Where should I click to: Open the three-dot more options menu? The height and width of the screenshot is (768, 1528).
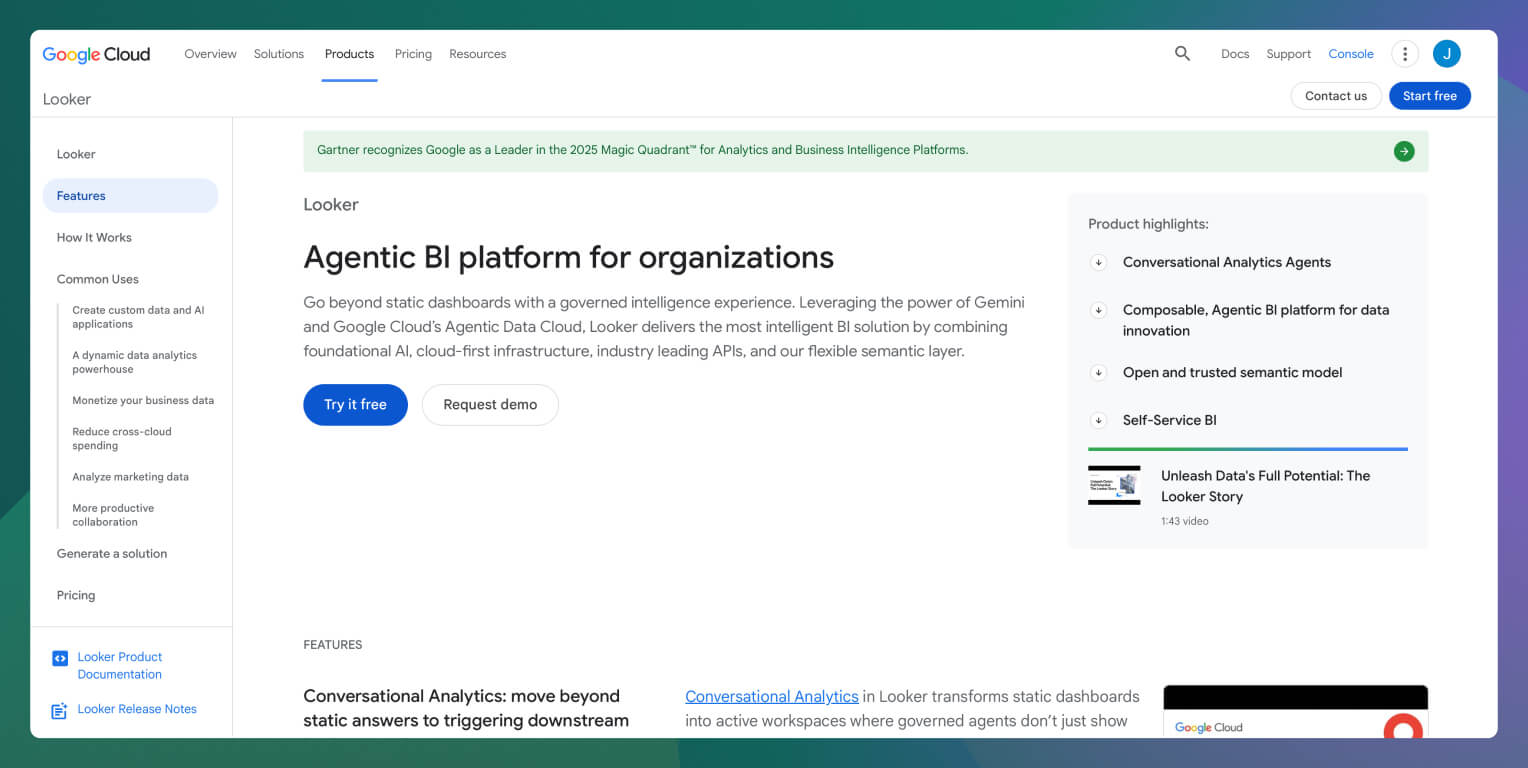point(1405,54)
